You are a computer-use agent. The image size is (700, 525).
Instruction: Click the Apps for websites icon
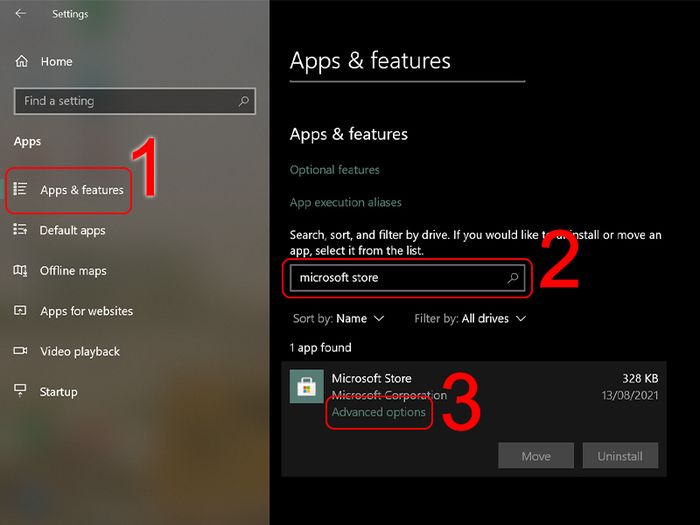point(20,310)
